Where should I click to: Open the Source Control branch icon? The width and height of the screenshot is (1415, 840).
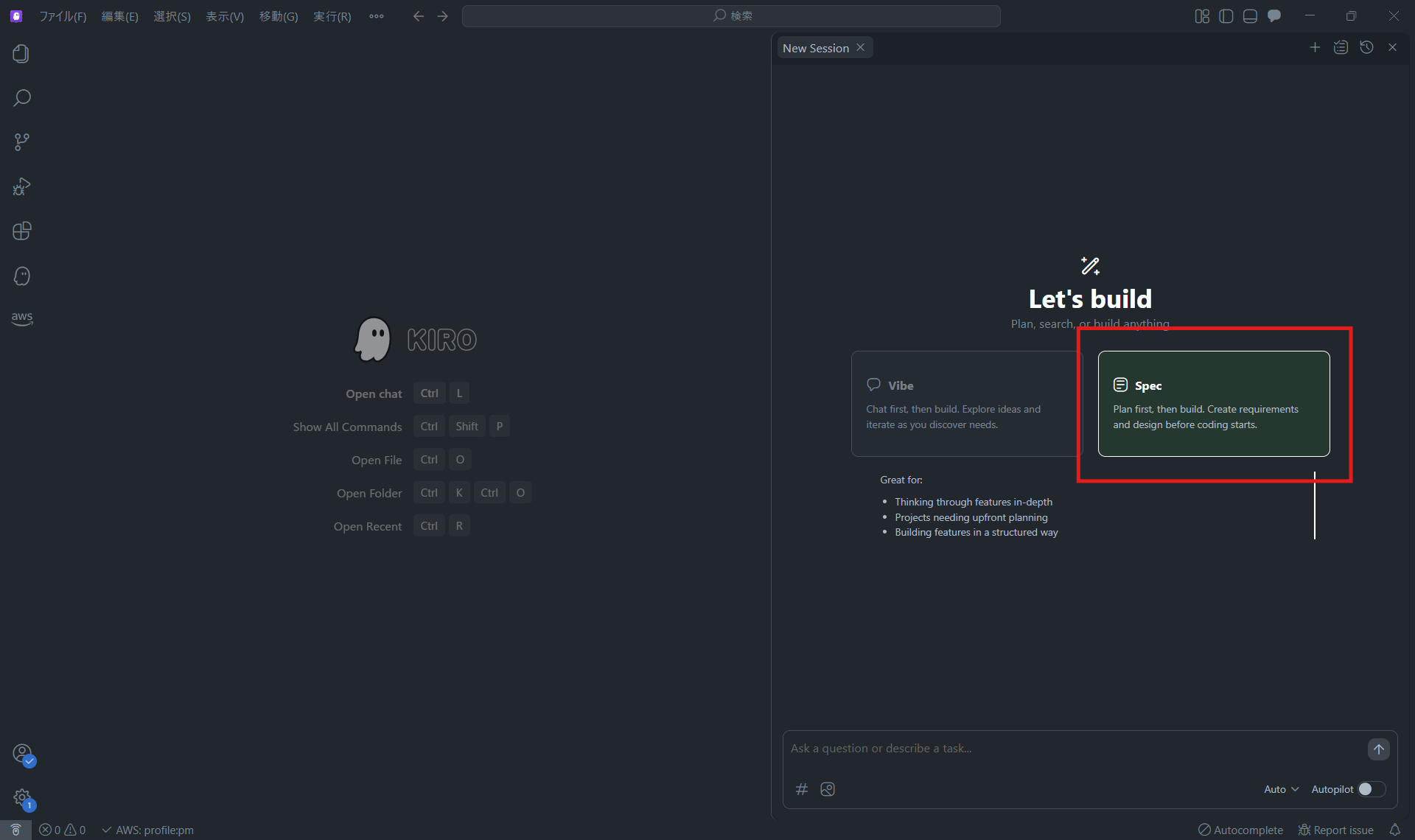tap(21, 142)
